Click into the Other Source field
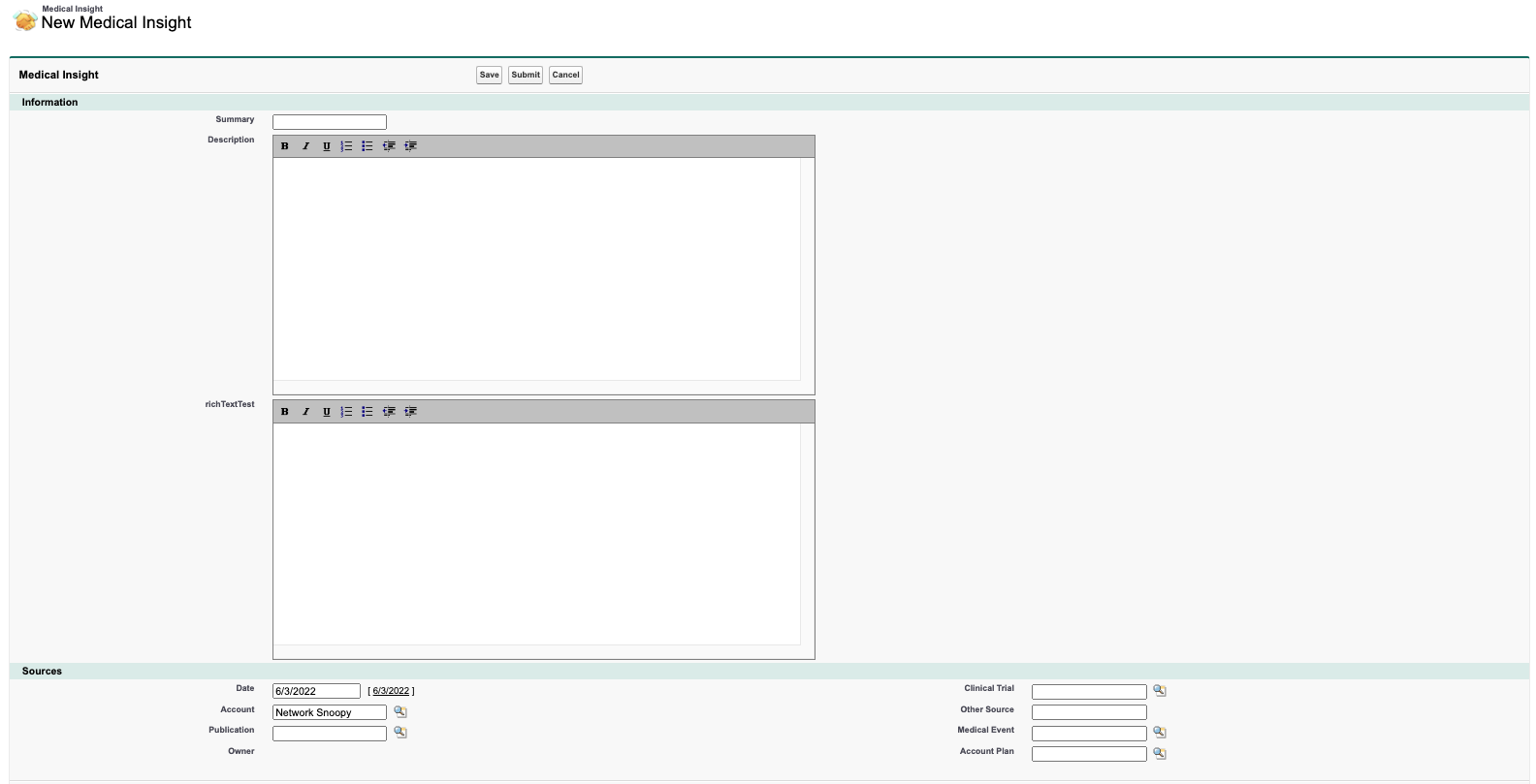This screenshot has width=1536, height=784. click(x=1088, y=712)
